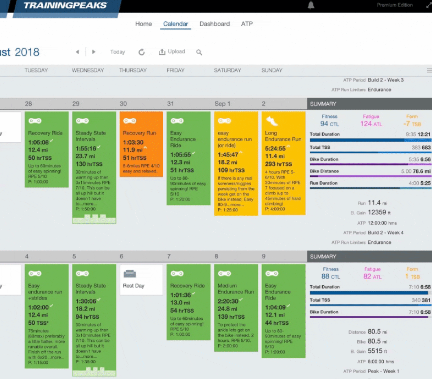Click the calendar search magnifier icon
The height and width of the screenshot is (379, 432).
[x=199, y=52]
